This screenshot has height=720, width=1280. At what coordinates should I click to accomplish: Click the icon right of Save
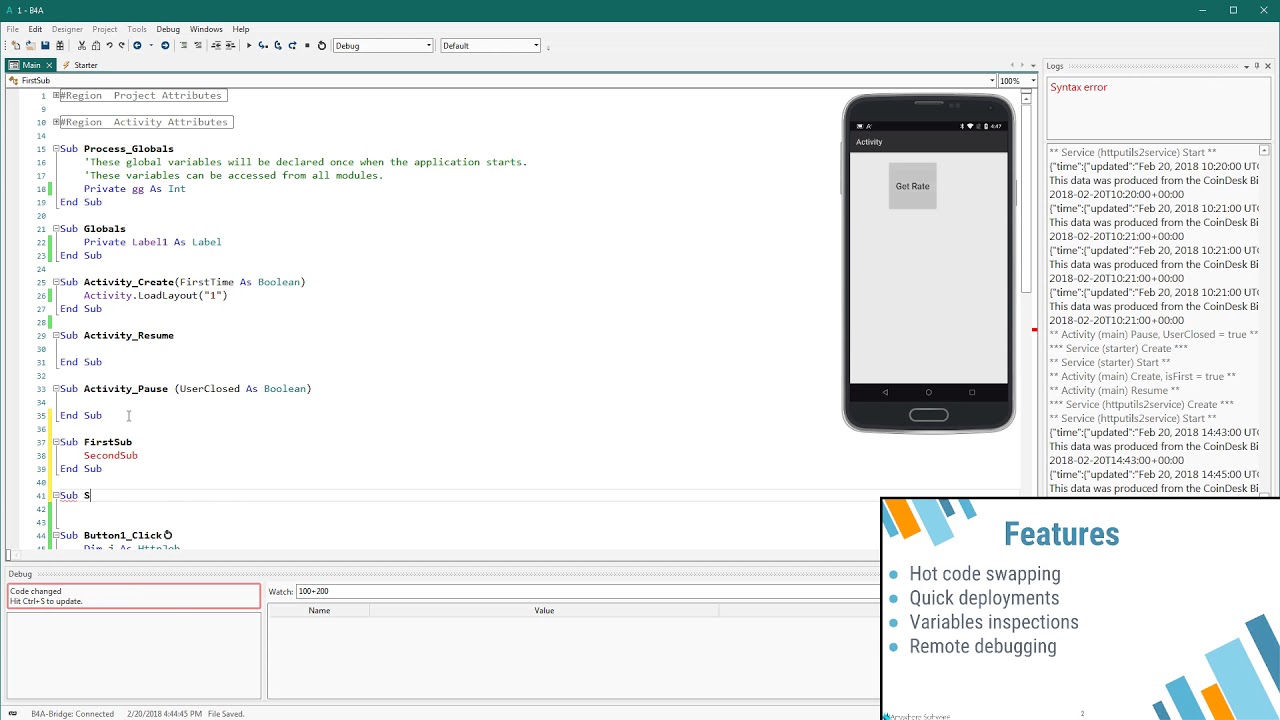(60, 45)
